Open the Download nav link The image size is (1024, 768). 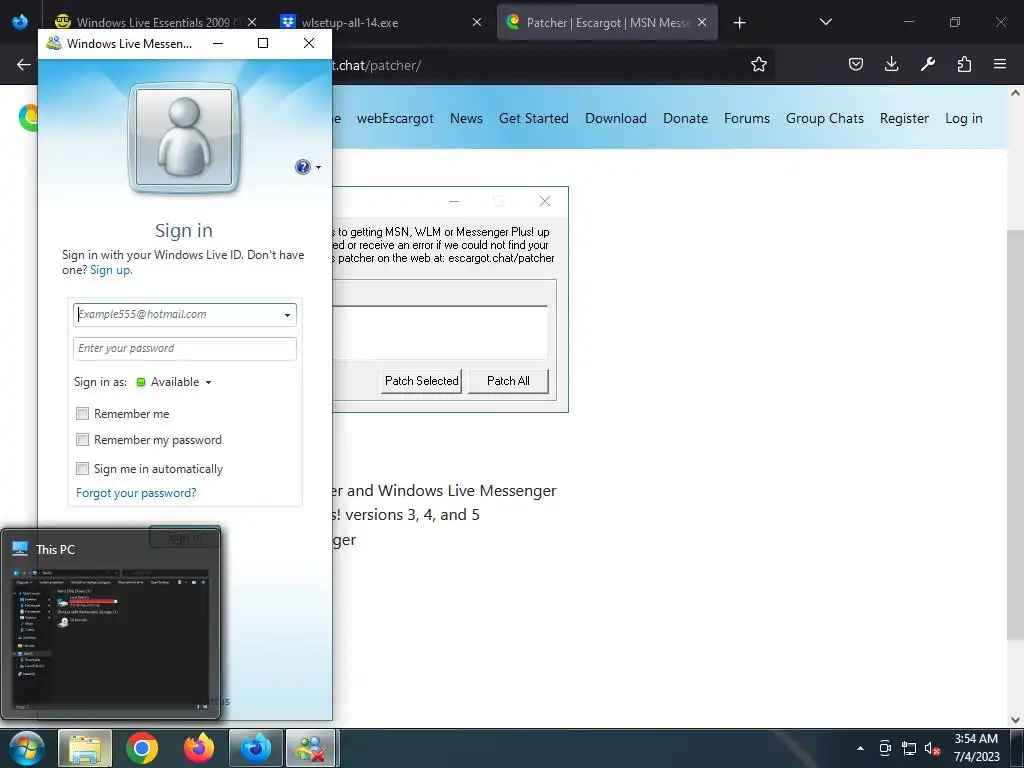(x=616, y=118)
